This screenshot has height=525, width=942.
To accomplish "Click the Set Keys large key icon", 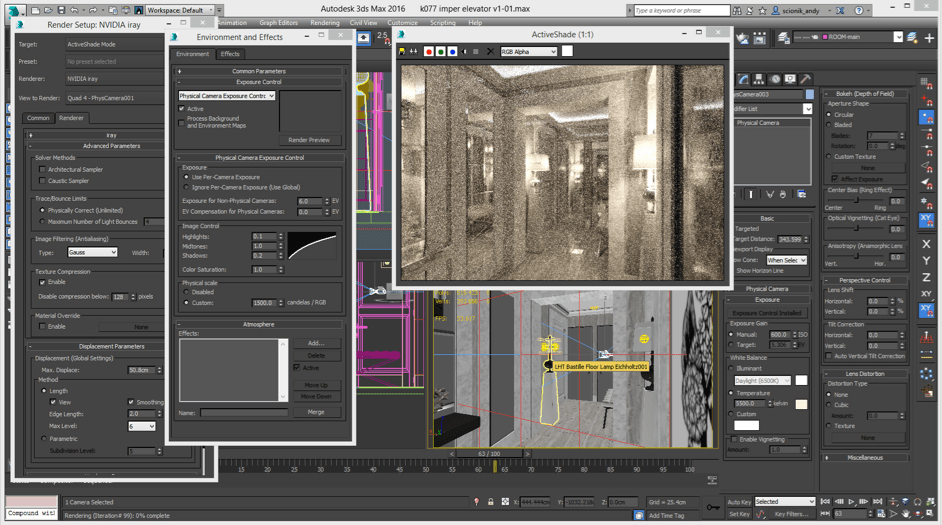I will tap(713, 508).
